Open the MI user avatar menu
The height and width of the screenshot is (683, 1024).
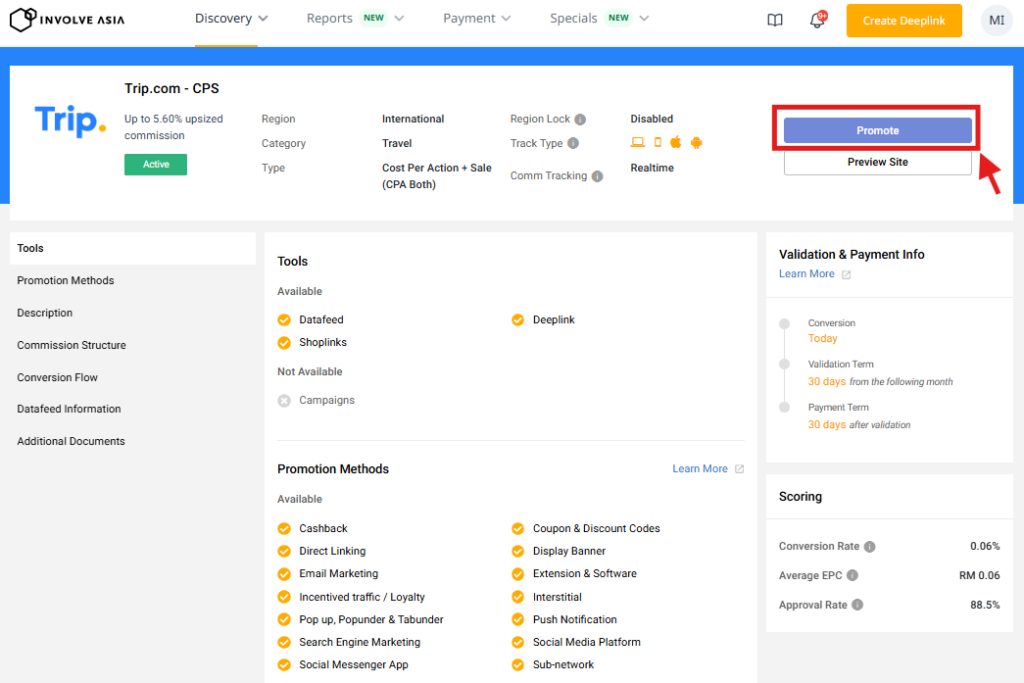996,20
